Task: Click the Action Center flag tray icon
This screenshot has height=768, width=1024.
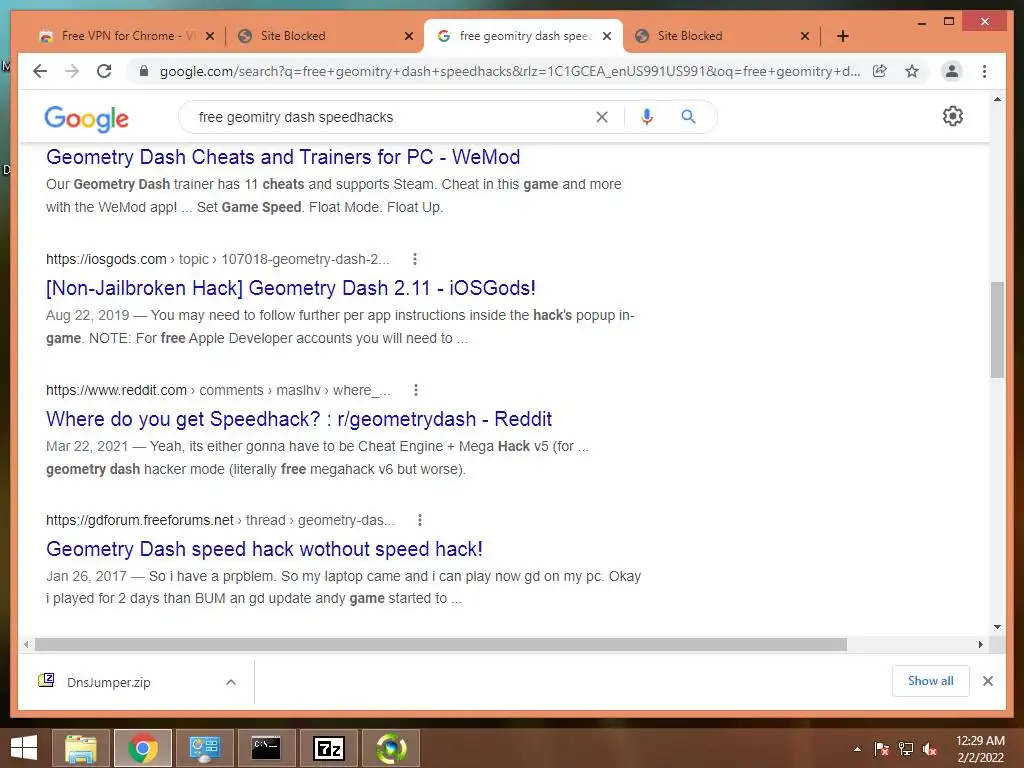Action: (x=882, y=749)
